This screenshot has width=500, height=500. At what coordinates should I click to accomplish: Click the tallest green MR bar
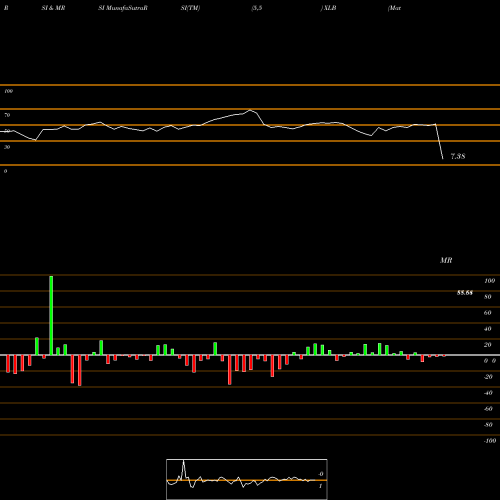[51, 315]
